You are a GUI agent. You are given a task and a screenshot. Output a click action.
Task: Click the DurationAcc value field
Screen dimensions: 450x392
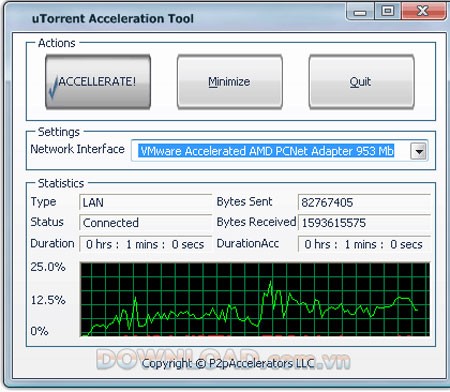[x=364, y=244]
